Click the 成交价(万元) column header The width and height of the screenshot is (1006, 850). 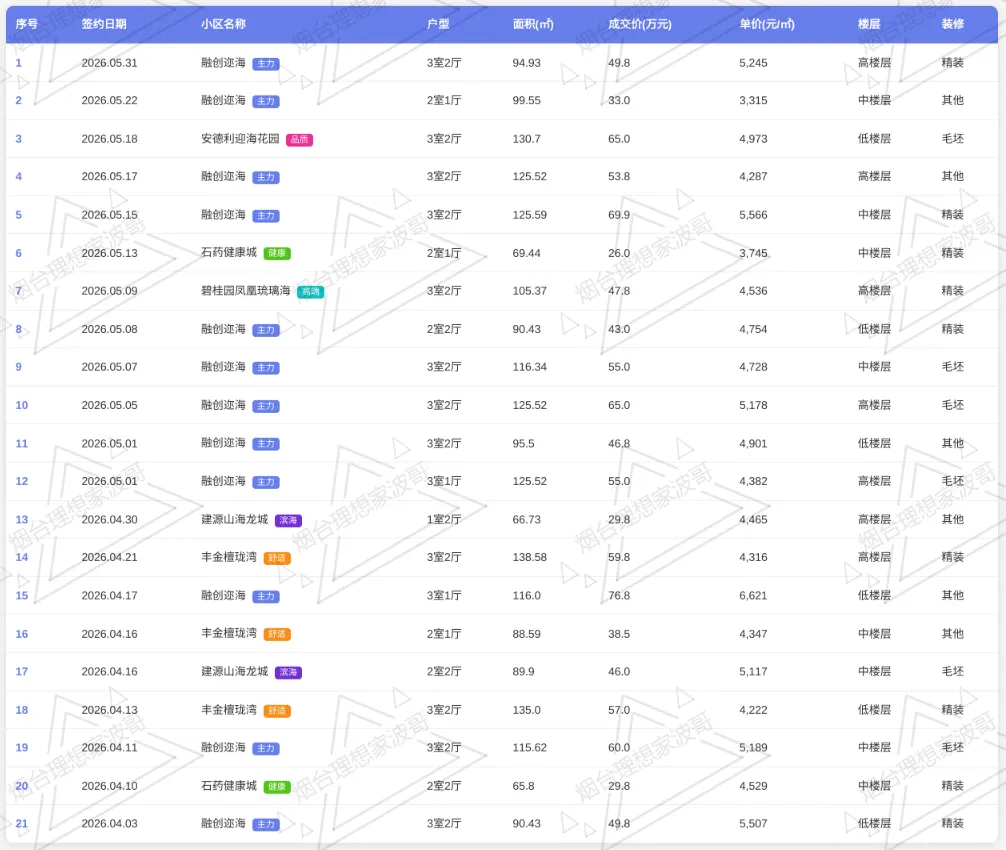tap(640, 24)
